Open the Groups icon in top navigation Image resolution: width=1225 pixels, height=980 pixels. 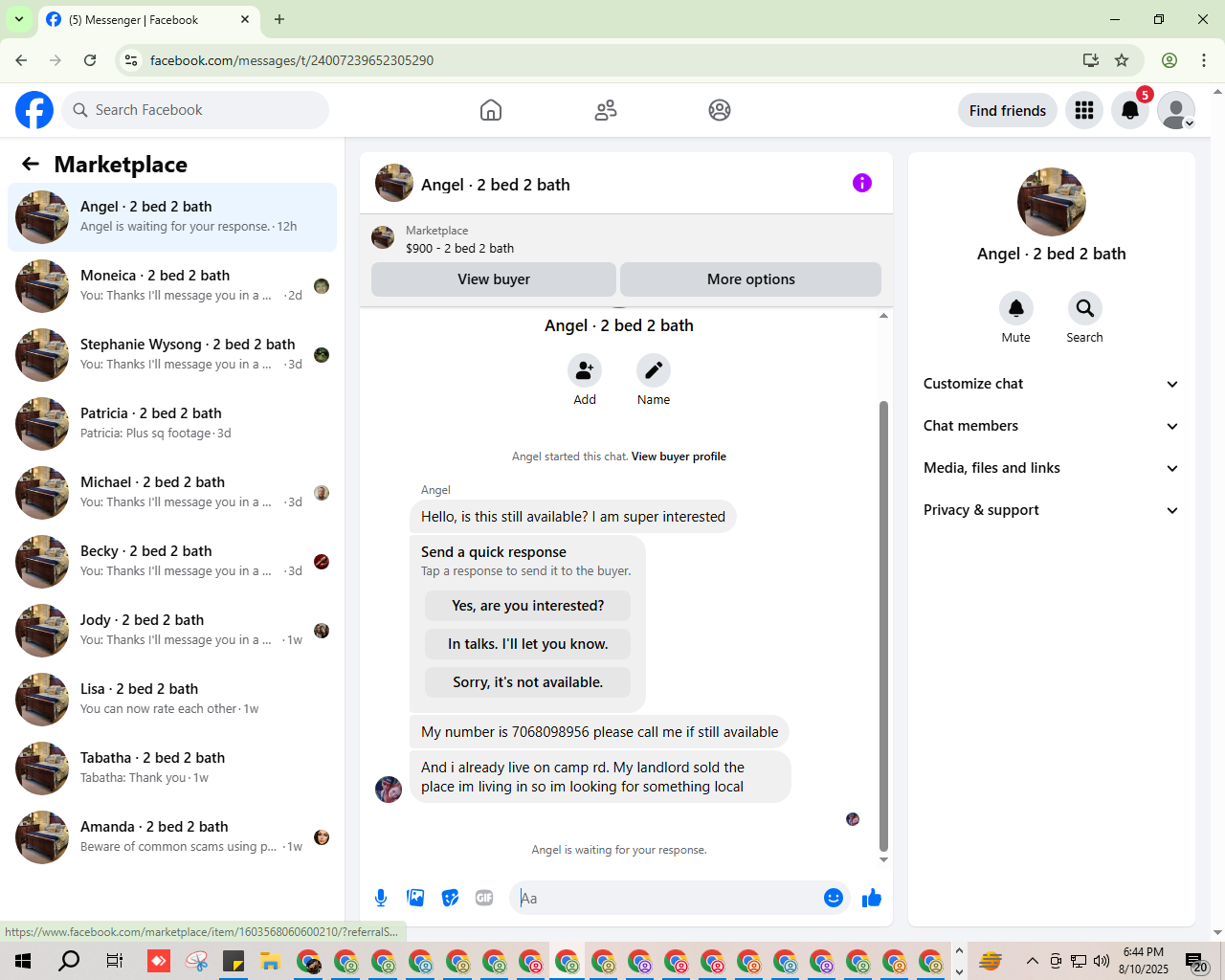pos(720,110)
